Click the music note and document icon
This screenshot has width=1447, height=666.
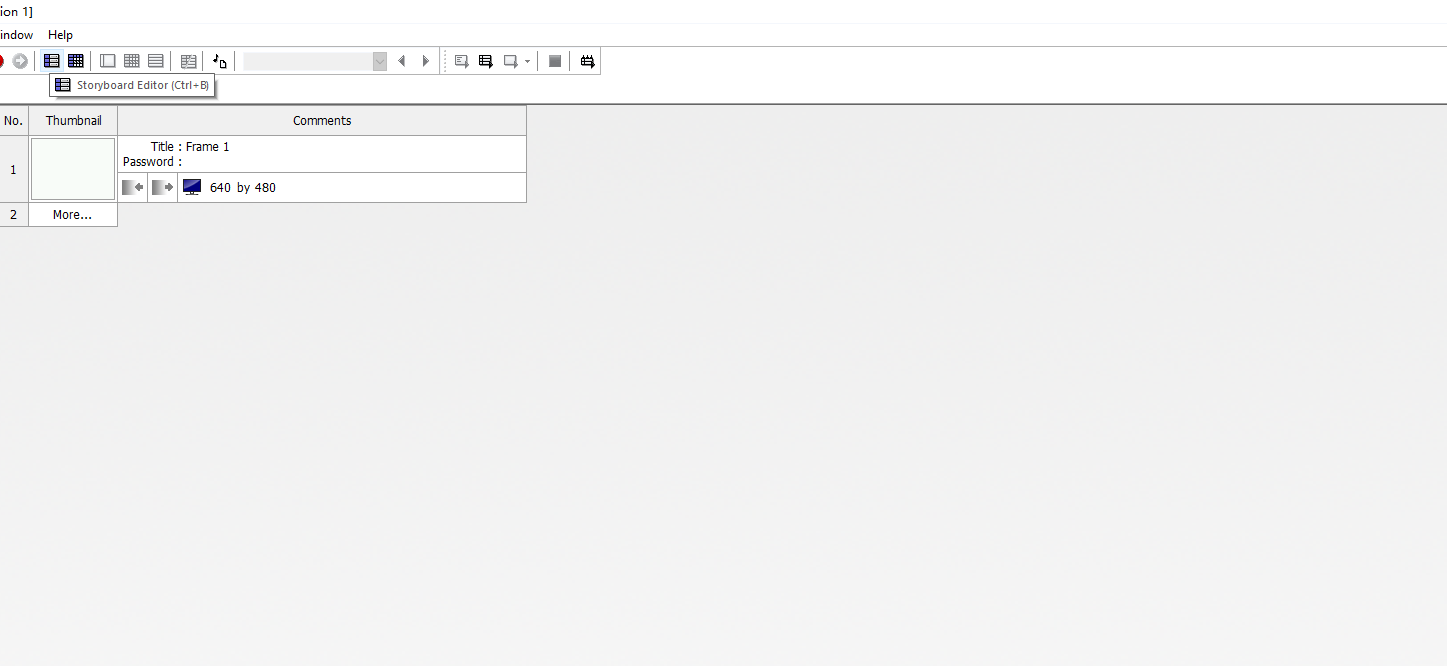(220, 61)
